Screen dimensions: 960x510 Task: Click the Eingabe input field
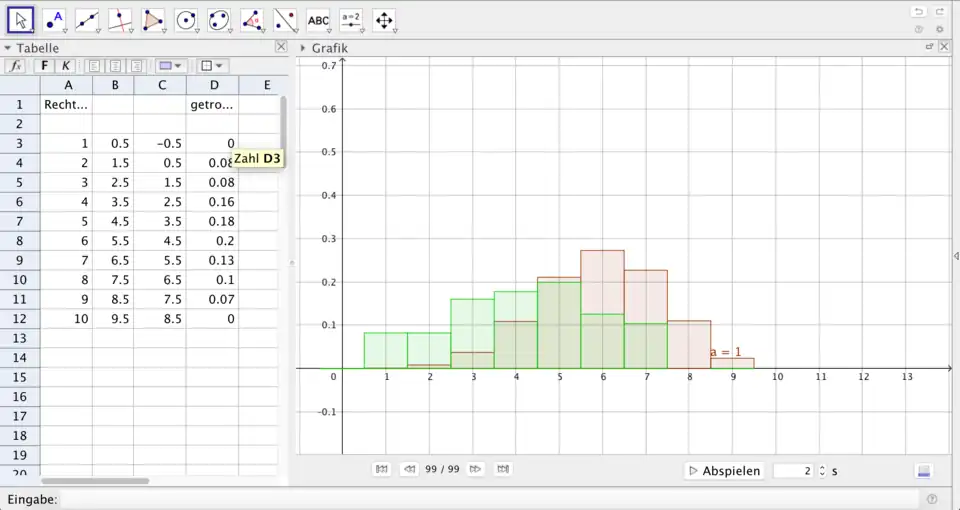tap(490, 499)
